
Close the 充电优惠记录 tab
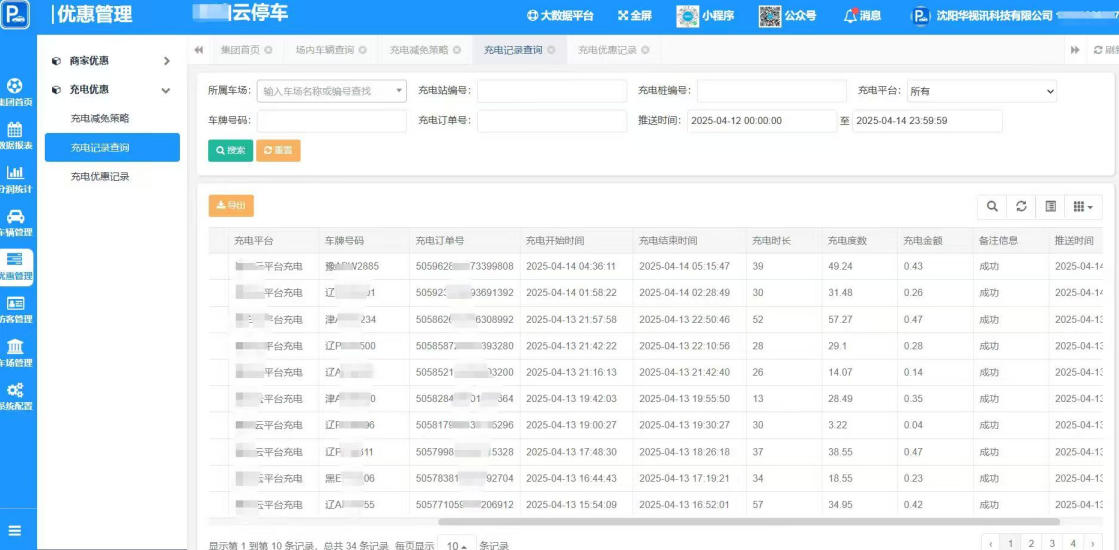tap(645, 51)
